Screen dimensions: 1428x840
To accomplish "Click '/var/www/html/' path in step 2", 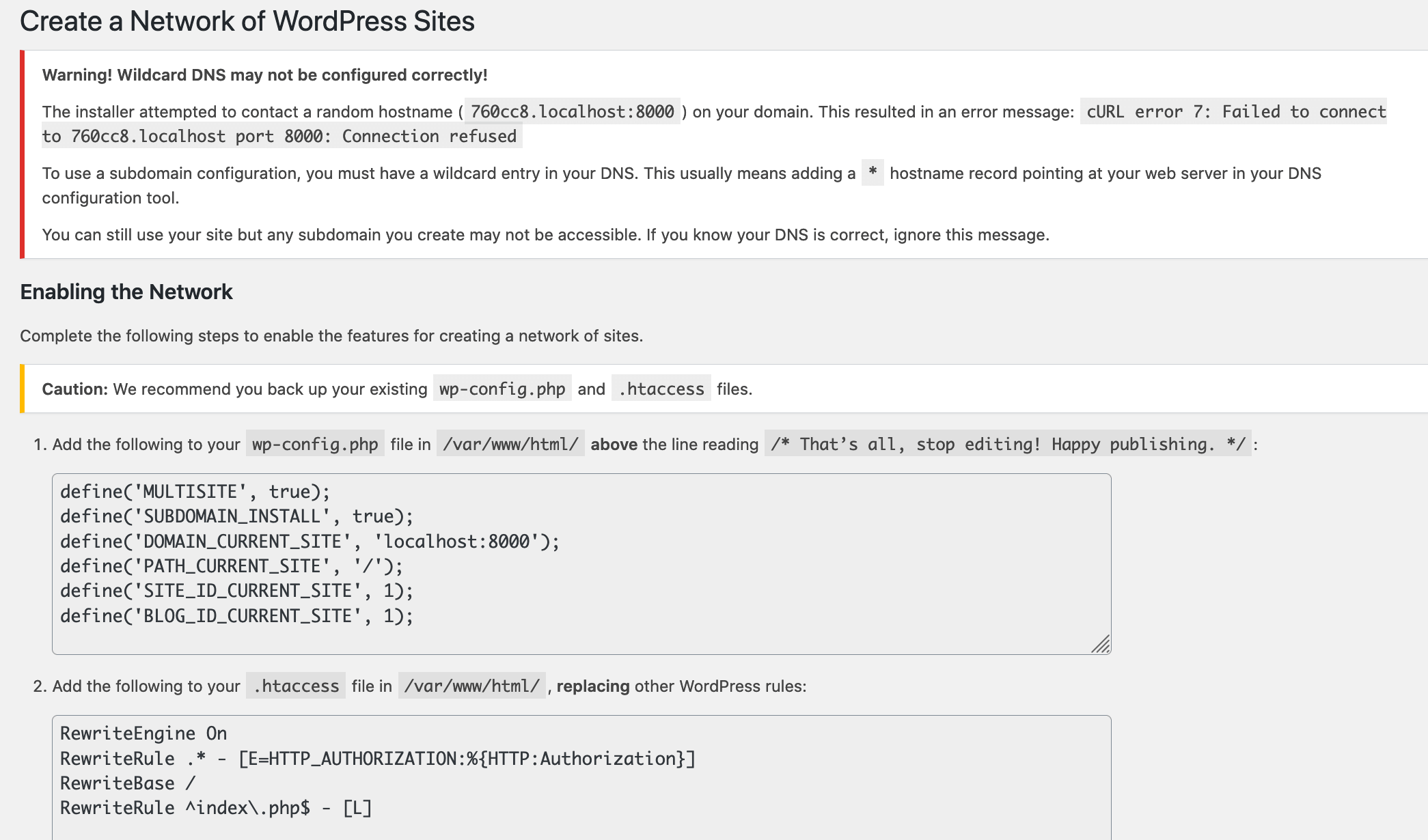I will [x=472, y=686].
